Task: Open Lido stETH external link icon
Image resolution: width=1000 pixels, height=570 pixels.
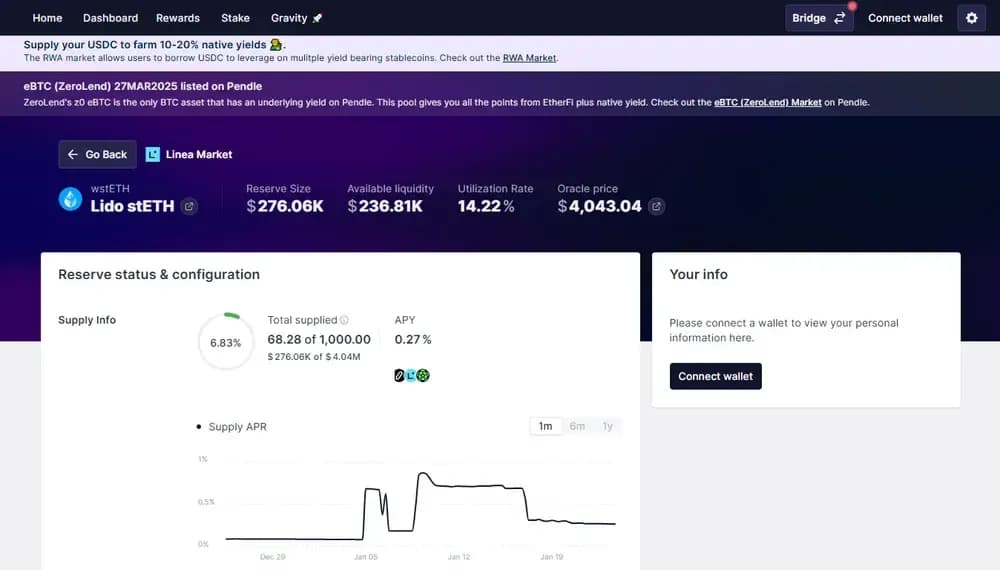Action: [189, 207]
